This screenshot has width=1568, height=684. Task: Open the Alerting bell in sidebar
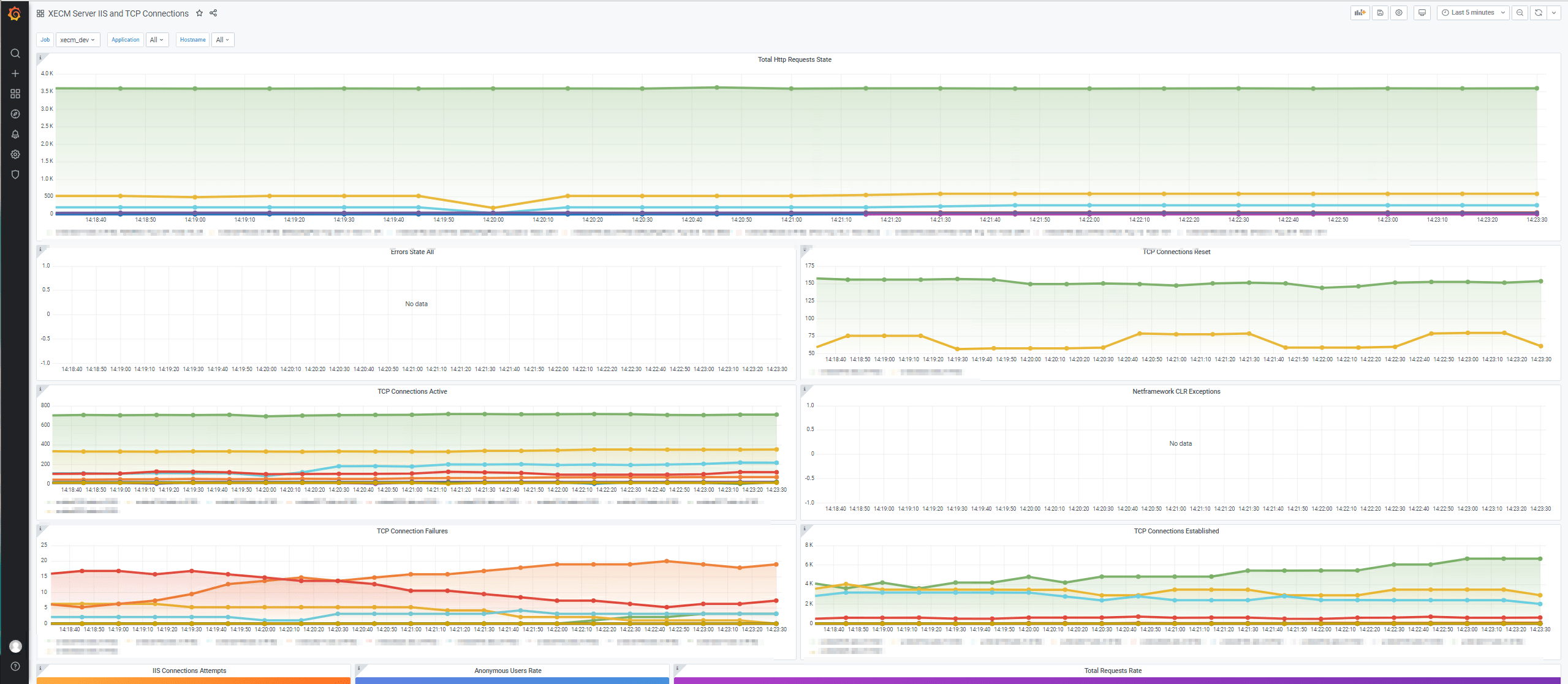click(x=15, y=134)
